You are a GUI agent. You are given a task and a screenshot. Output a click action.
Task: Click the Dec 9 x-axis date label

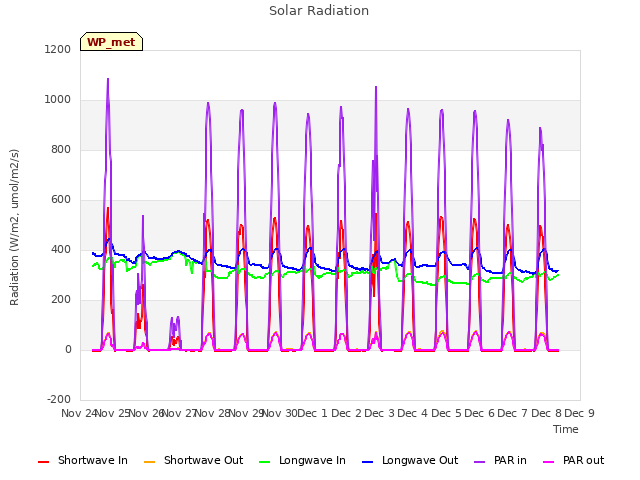[x=579, y=413]
